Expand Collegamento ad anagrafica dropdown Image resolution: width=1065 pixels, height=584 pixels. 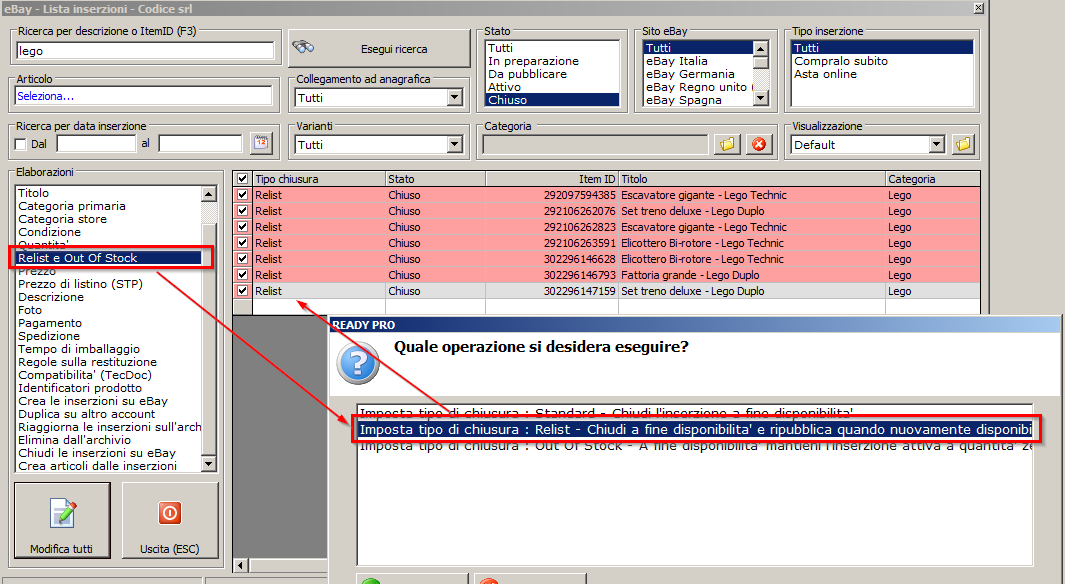click(454, 98)
